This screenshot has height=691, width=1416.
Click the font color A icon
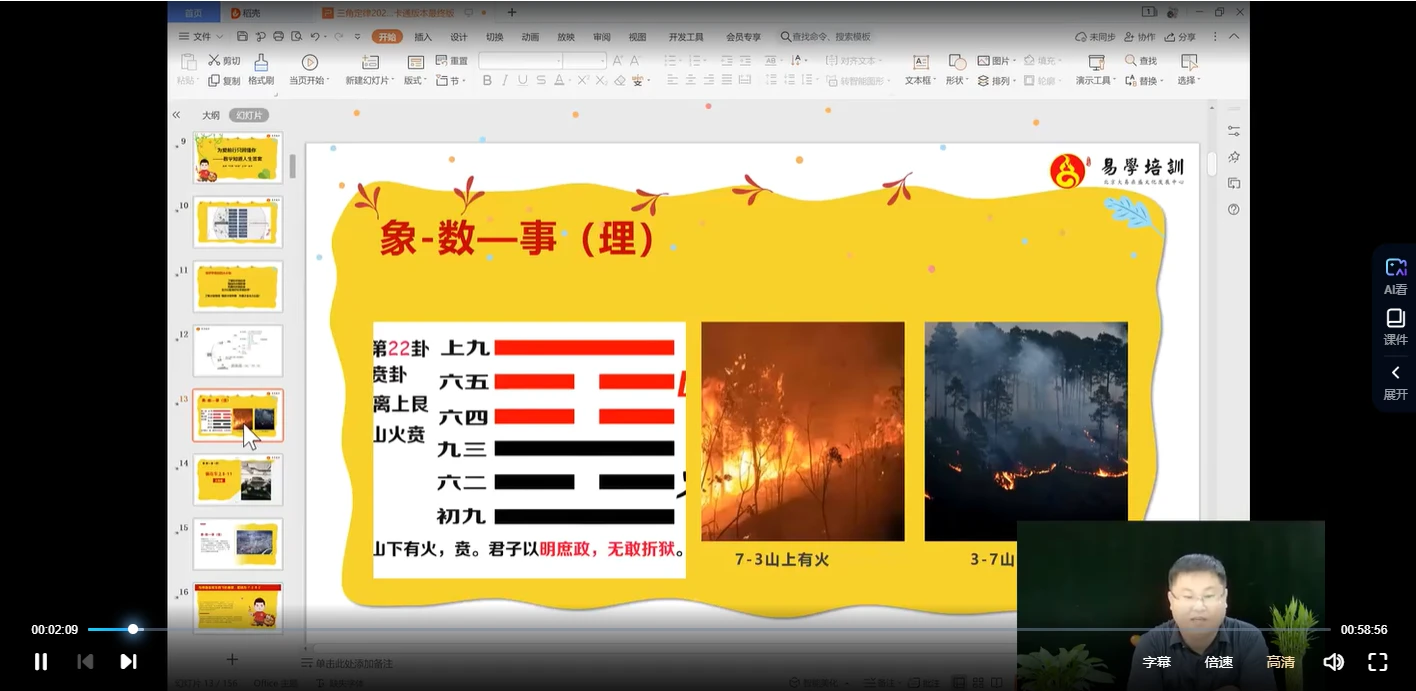coord(559,81)
